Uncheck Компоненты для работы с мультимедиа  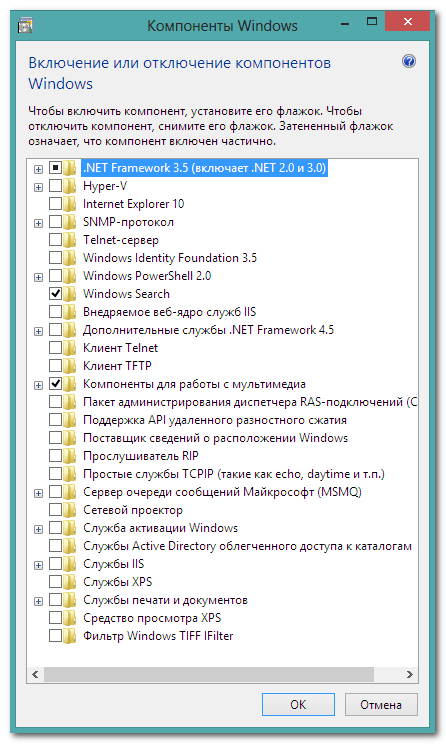[56, 383]
